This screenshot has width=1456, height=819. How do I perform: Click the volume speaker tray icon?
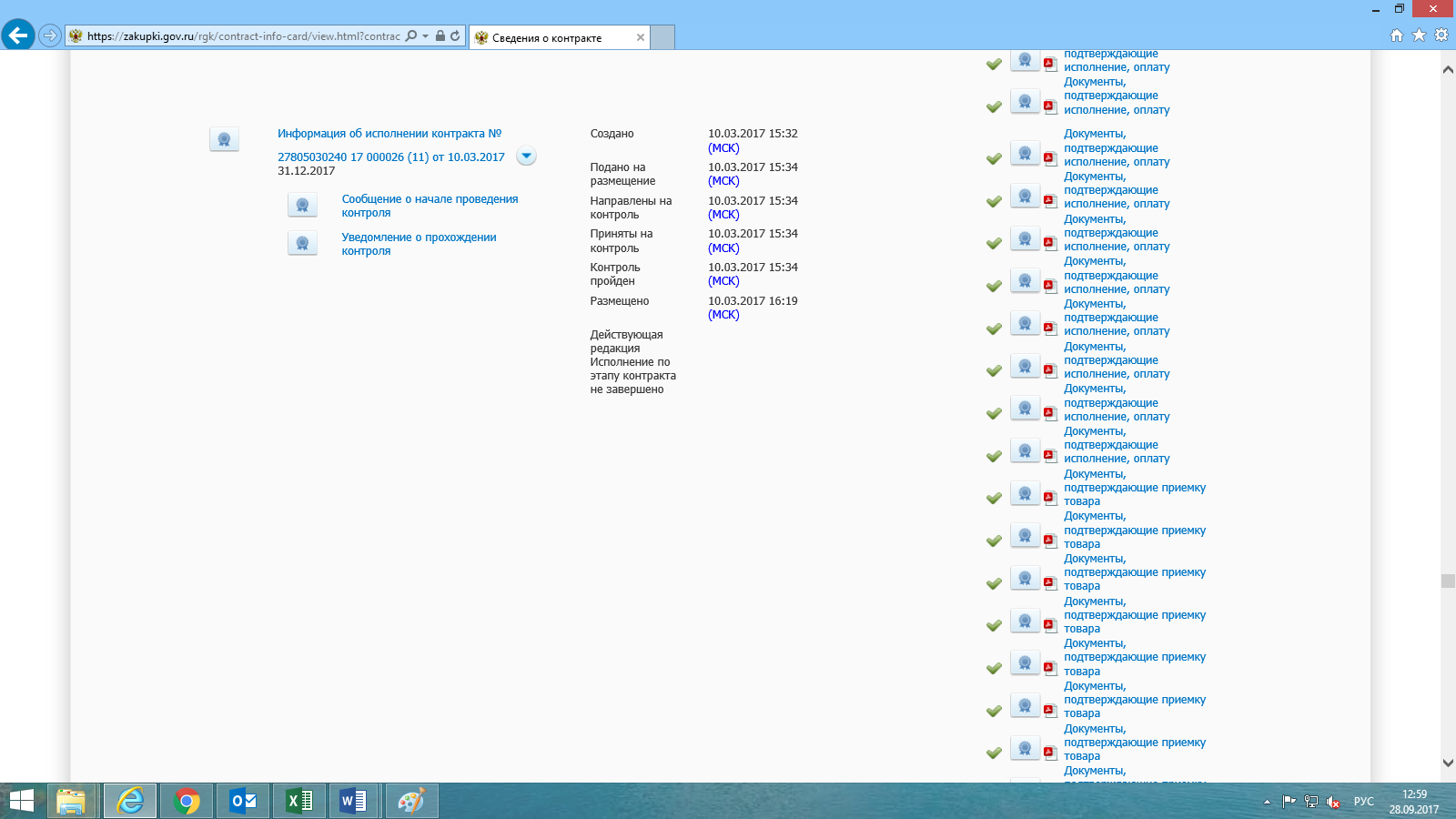[1333, 802]
